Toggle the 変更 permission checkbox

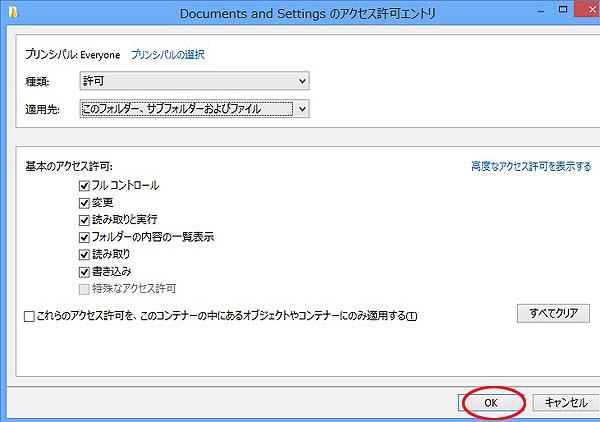(x=84, y=202)
